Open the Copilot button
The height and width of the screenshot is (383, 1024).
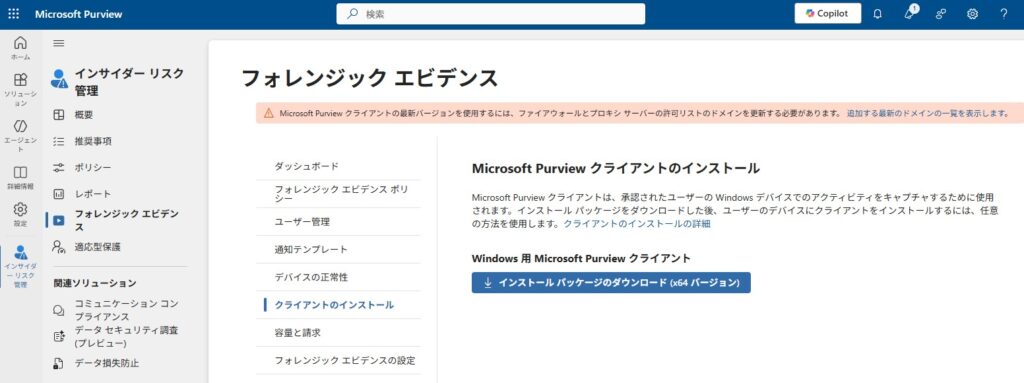(827, 14)
